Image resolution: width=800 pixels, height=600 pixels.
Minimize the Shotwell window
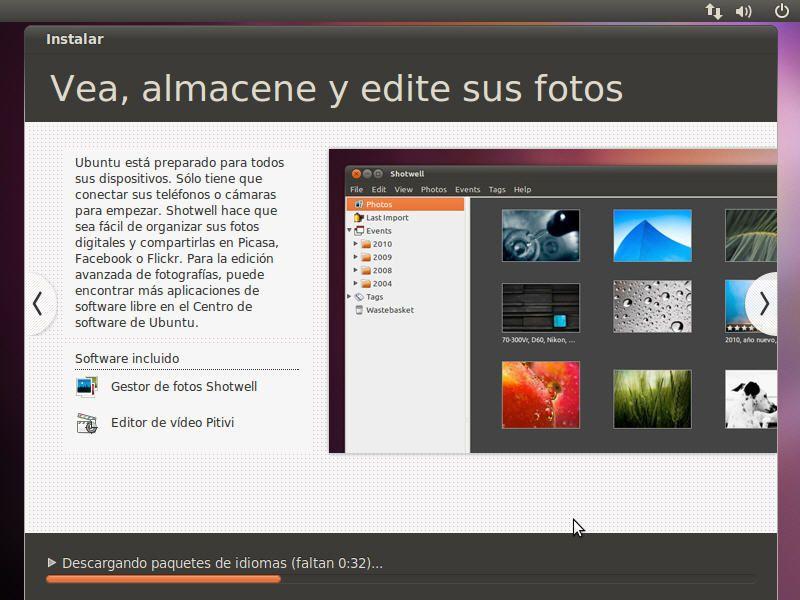pos(367,174)
